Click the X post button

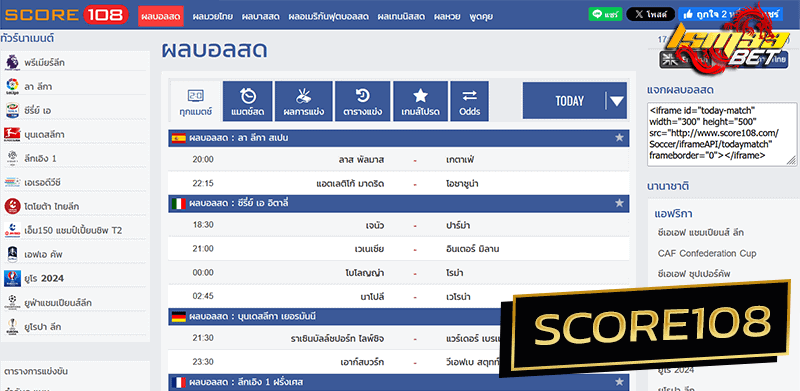650,14
